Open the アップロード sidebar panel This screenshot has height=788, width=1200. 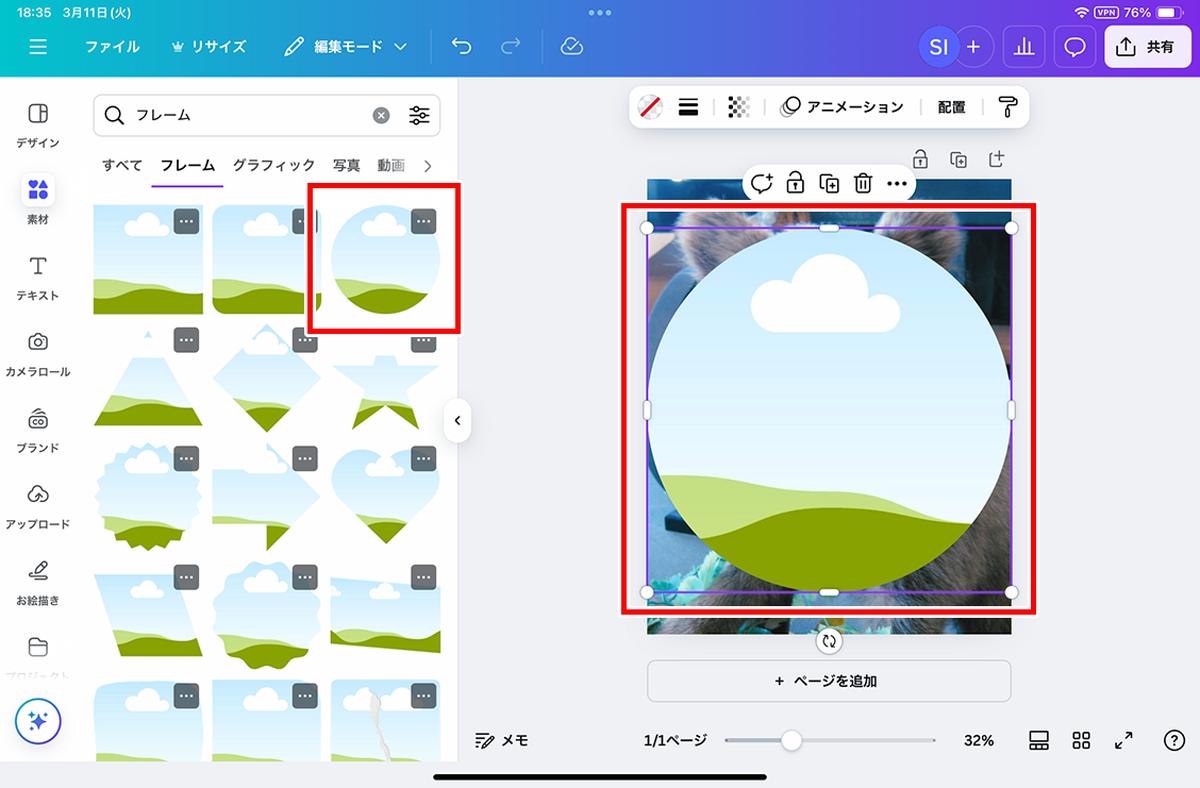(x=38, y=506)
